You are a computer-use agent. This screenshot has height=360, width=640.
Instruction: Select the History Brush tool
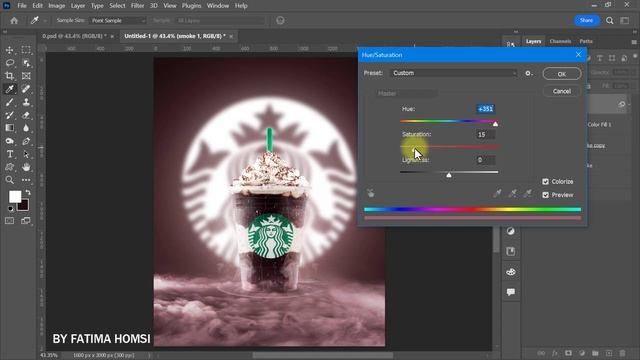coord(9,115)
